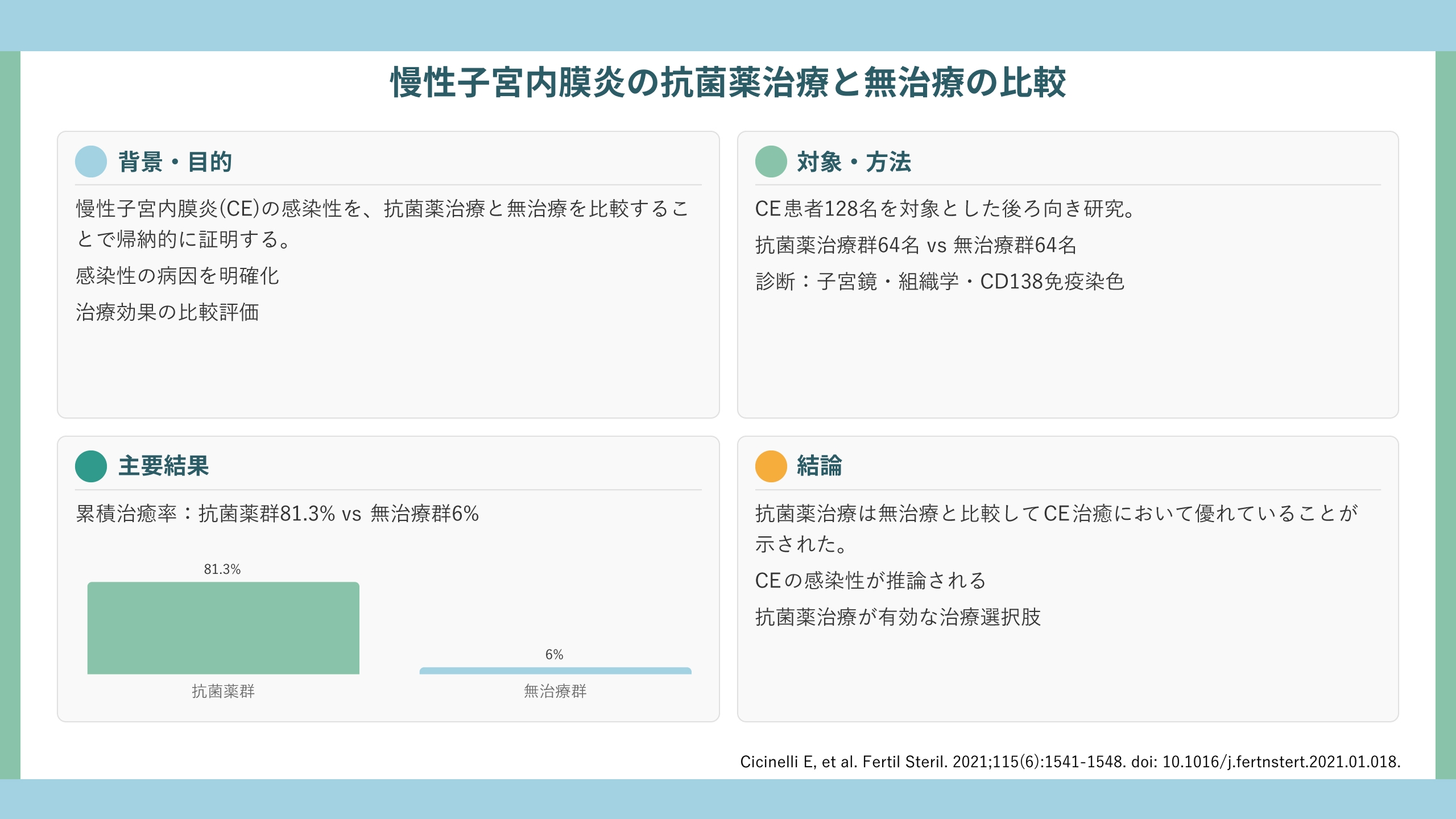Click the orange circle beside 結論

(771, 466)
